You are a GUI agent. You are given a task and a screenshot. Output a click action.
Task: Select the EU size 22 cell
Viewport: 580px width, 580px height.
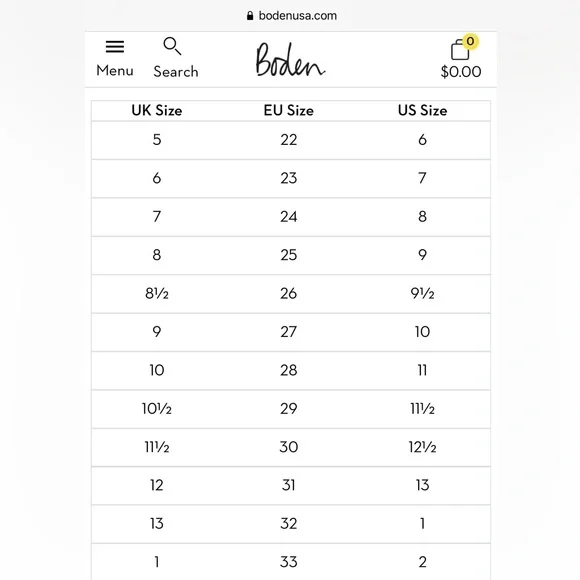289,140
